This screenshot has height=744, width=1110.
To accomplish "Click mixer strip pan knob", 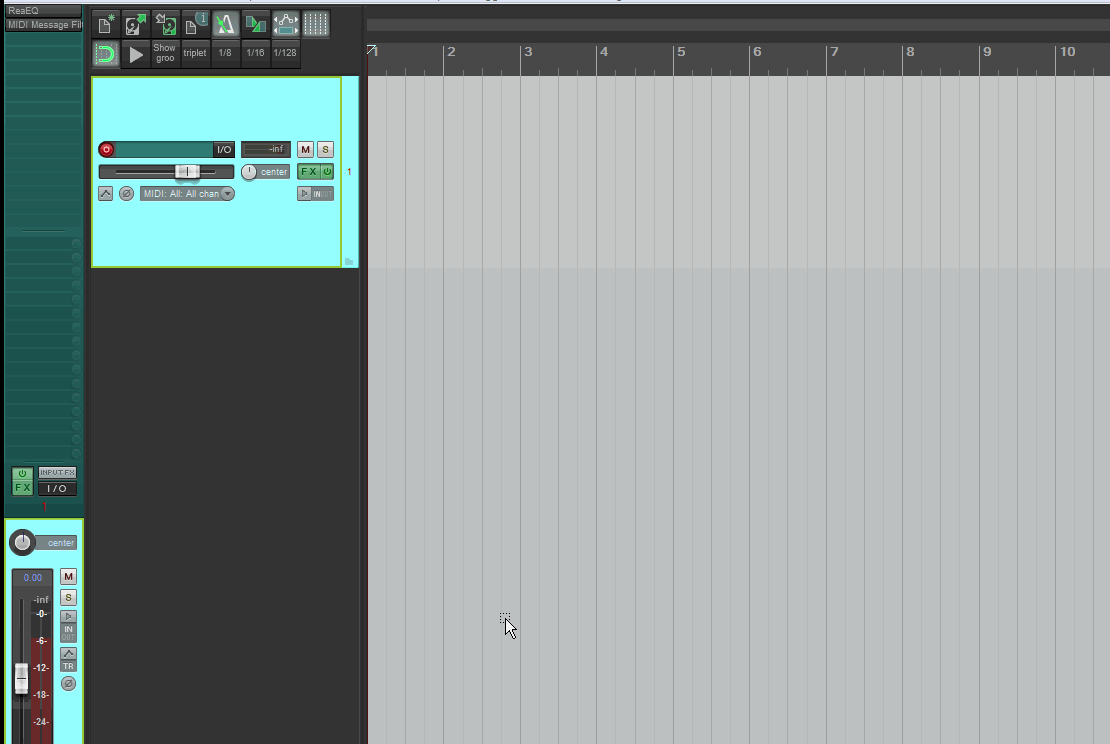I will [22, 542].
